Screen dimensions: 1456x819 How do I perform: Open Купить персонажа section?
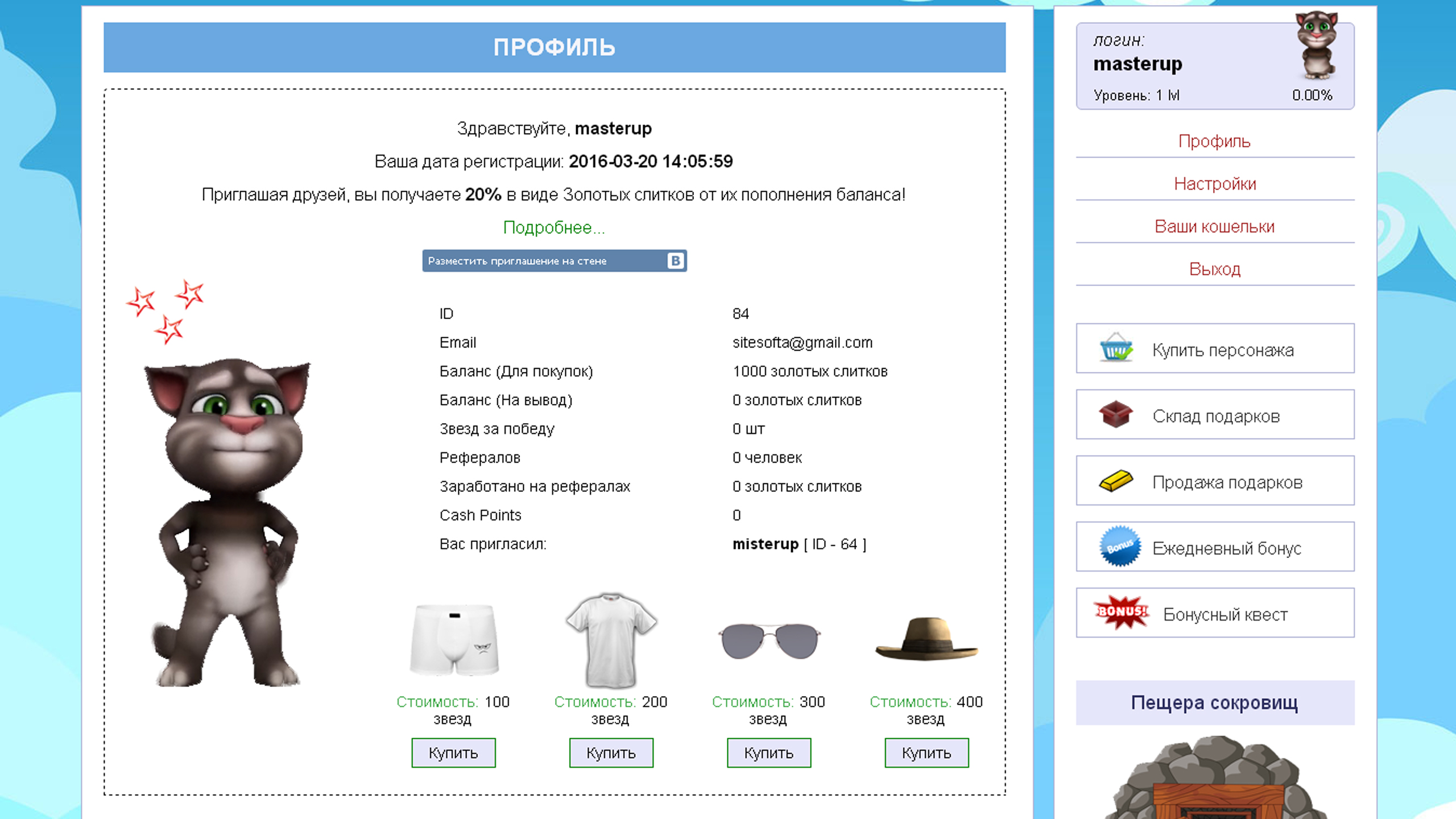[x=1215, y=349]
